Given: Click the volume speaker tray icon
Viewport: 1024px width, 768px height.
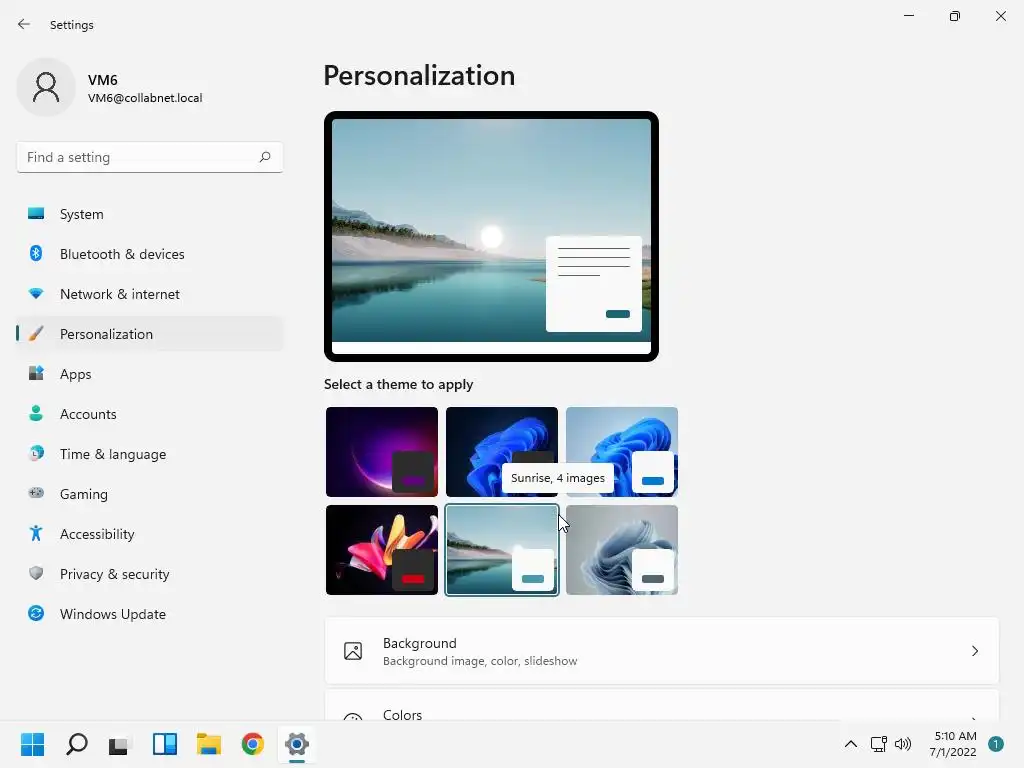Looking at the screenshot, I should pos(903,744).
